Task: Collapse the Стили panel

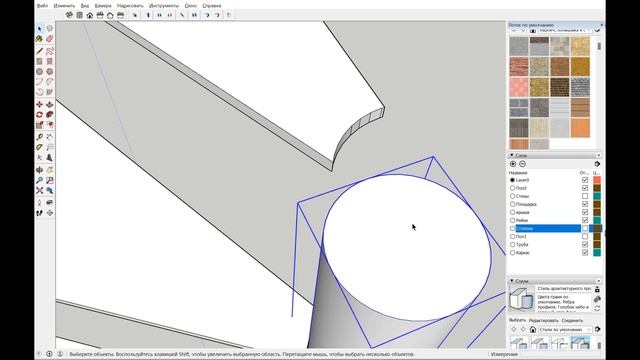Action: pyautogui.click(x=512, y=281)
